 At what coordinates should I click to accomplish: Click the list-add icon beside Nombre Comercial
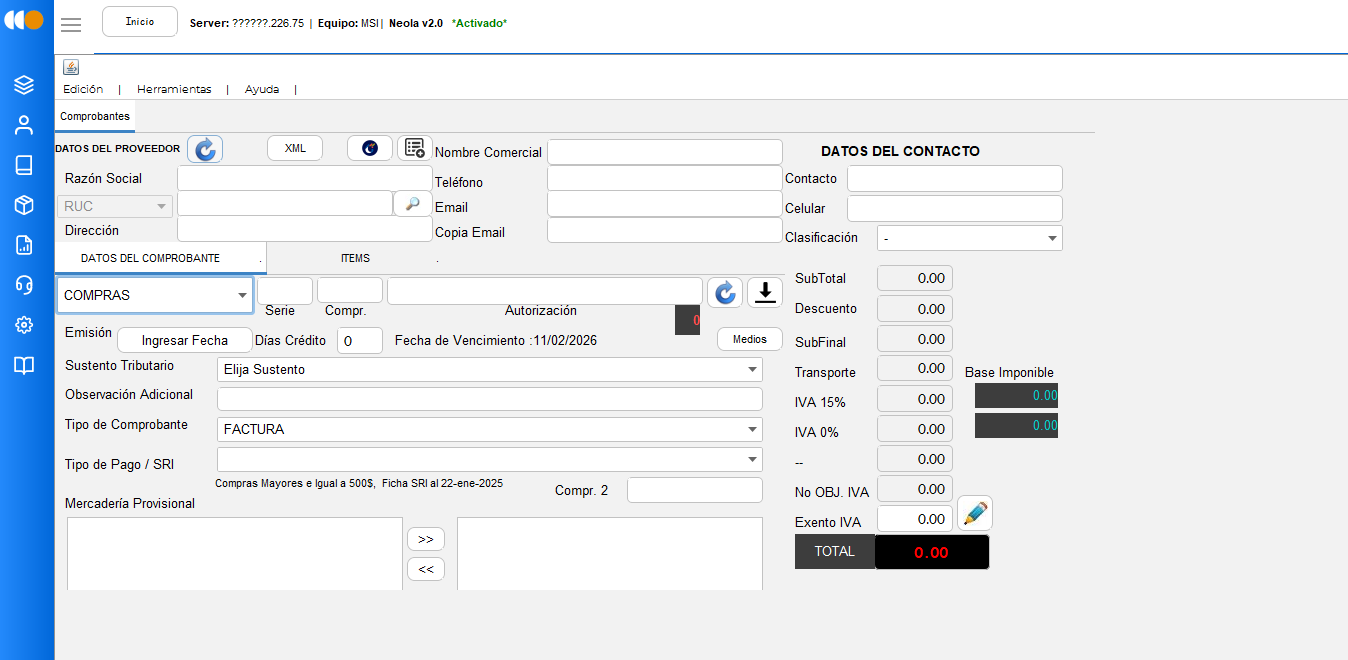[x=415, y=148]
